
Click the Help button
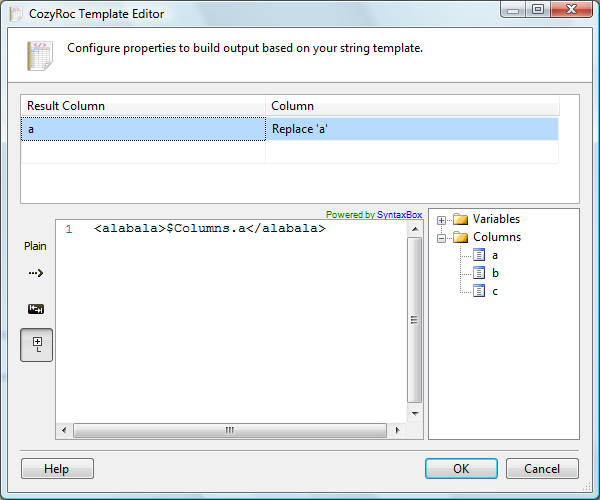[x=57, y=469]
